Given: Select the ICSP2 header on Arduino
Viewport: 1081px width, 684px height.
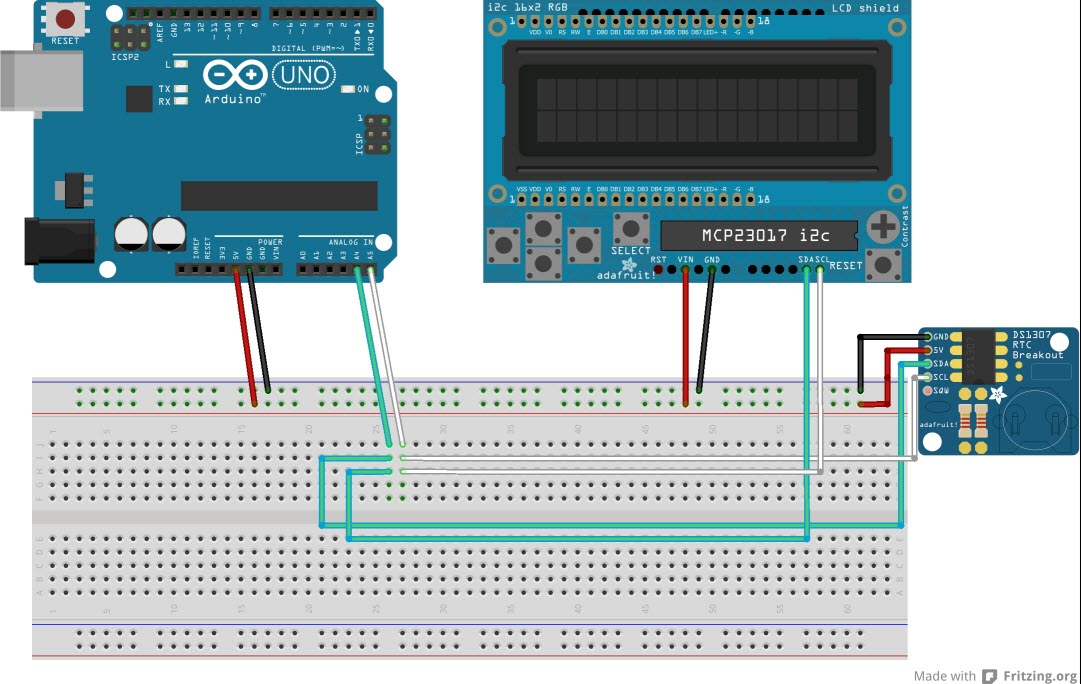Looking at the screenshot, I should (x=130, y=37).
